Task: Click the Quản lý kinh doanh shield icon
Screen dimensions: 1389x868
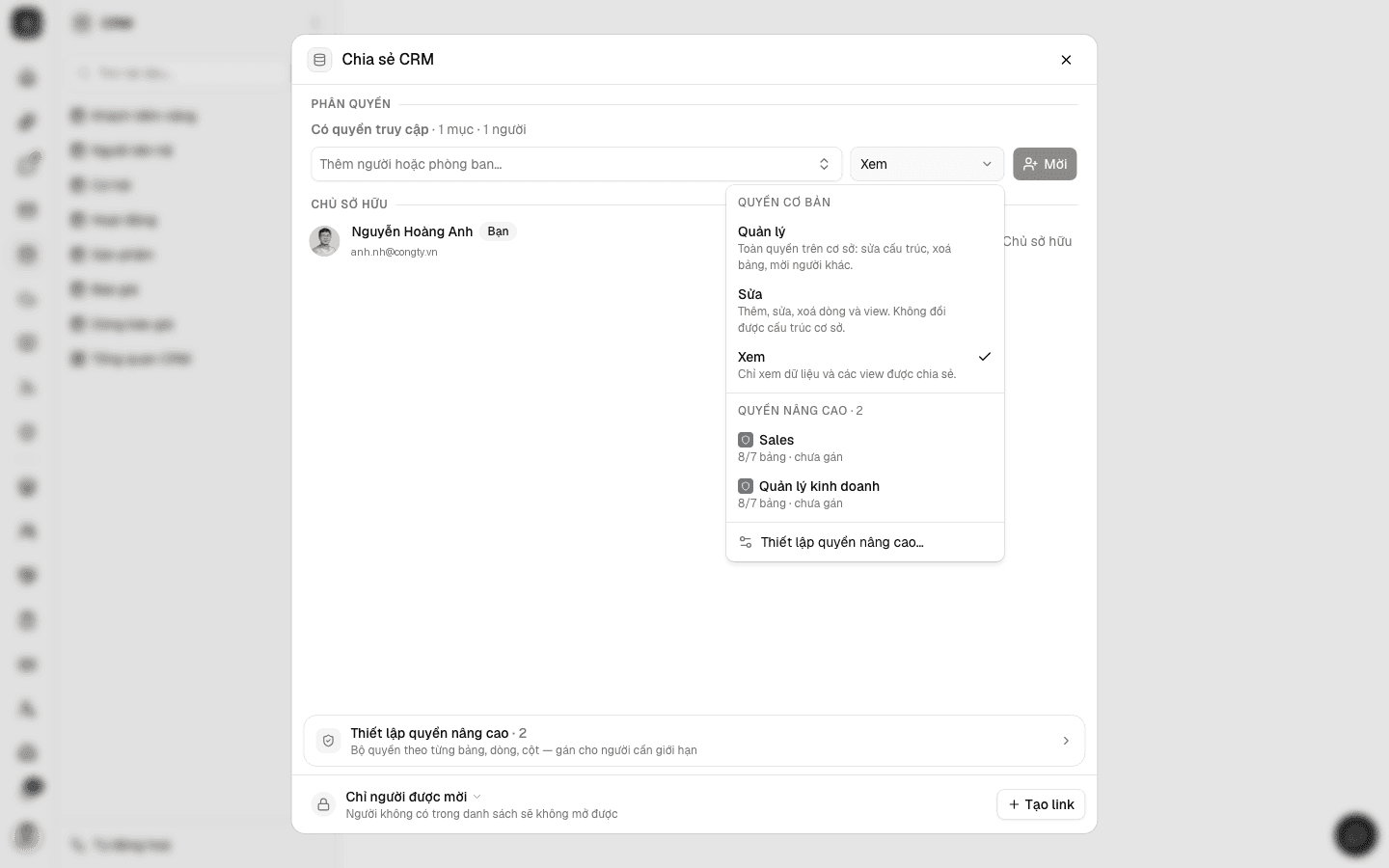Action: [x=746, y=486]
